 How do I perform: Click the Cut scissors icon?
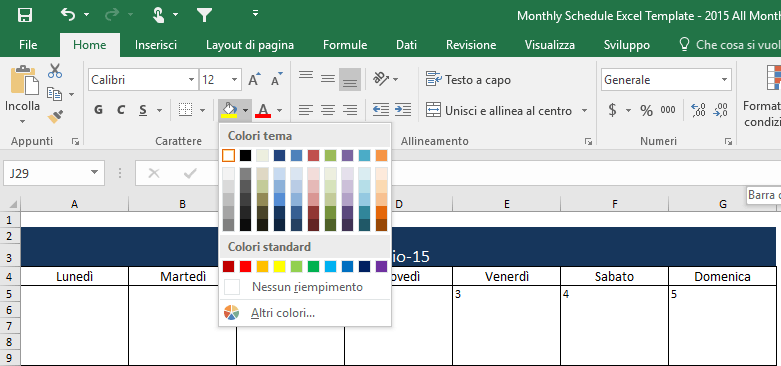pos(55,71)
